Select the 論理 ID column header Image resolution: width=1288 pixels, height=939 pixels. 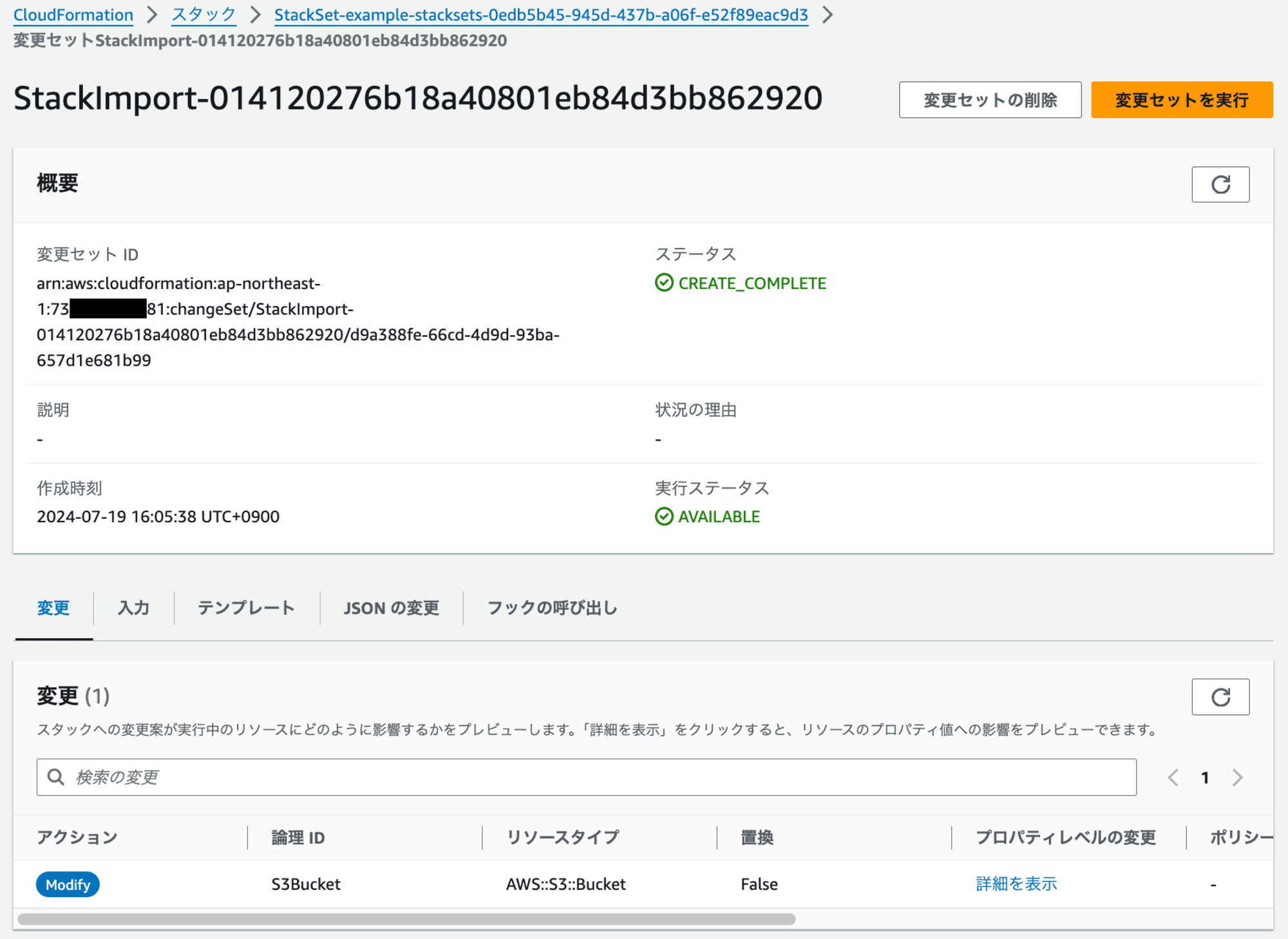point(298,837)
